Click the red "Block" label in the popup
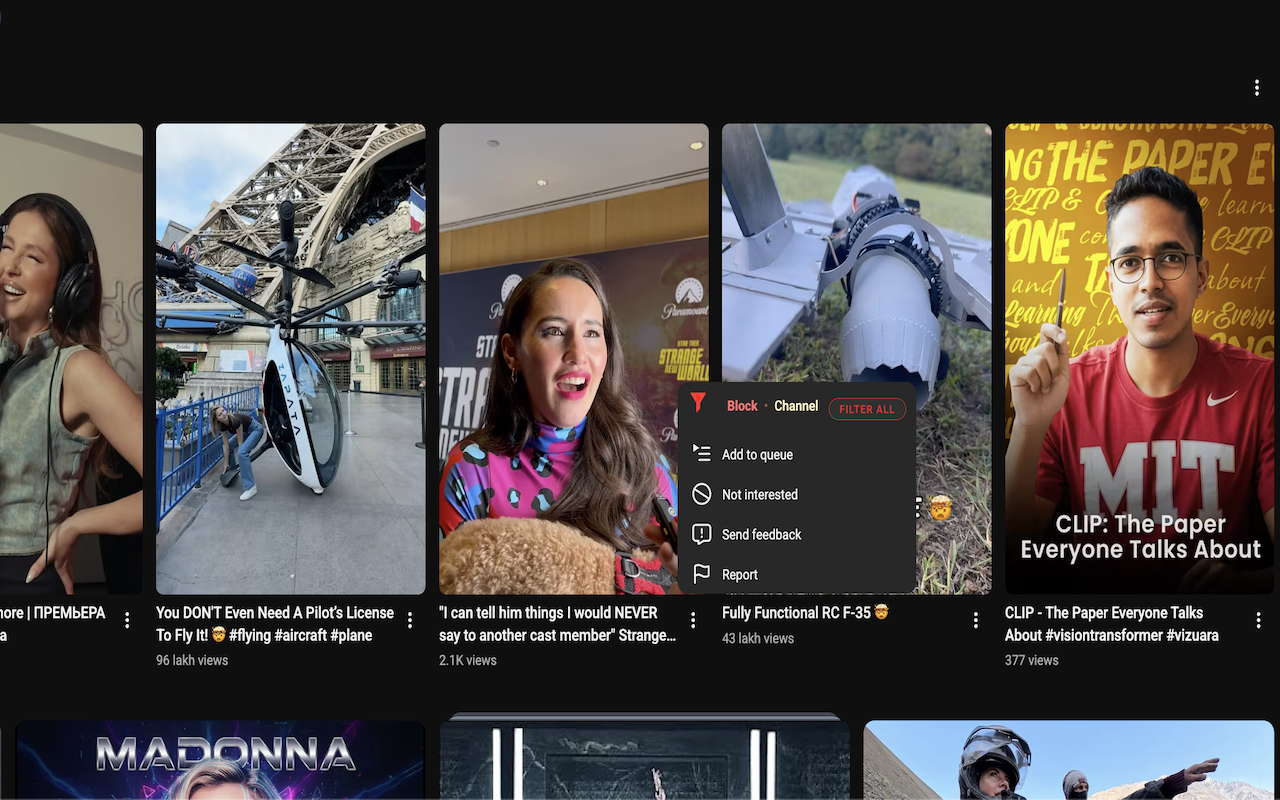Image resolution: width=1280 pixels, height=800 pixels. [742, 406]
